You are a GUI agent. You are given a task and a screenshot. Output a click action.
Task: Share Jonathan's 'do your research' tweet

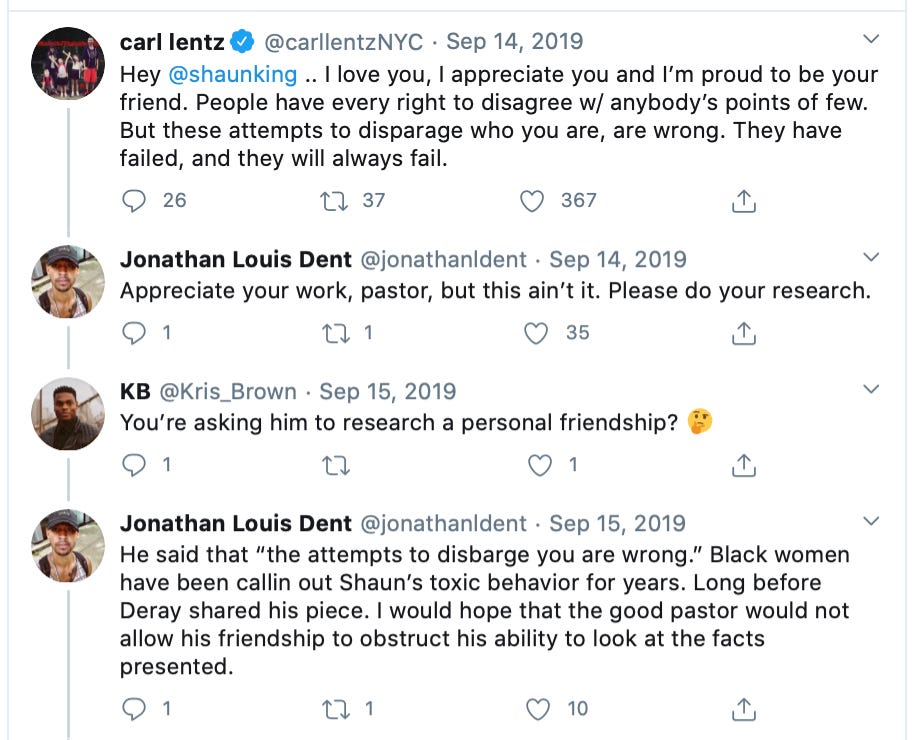743,333
